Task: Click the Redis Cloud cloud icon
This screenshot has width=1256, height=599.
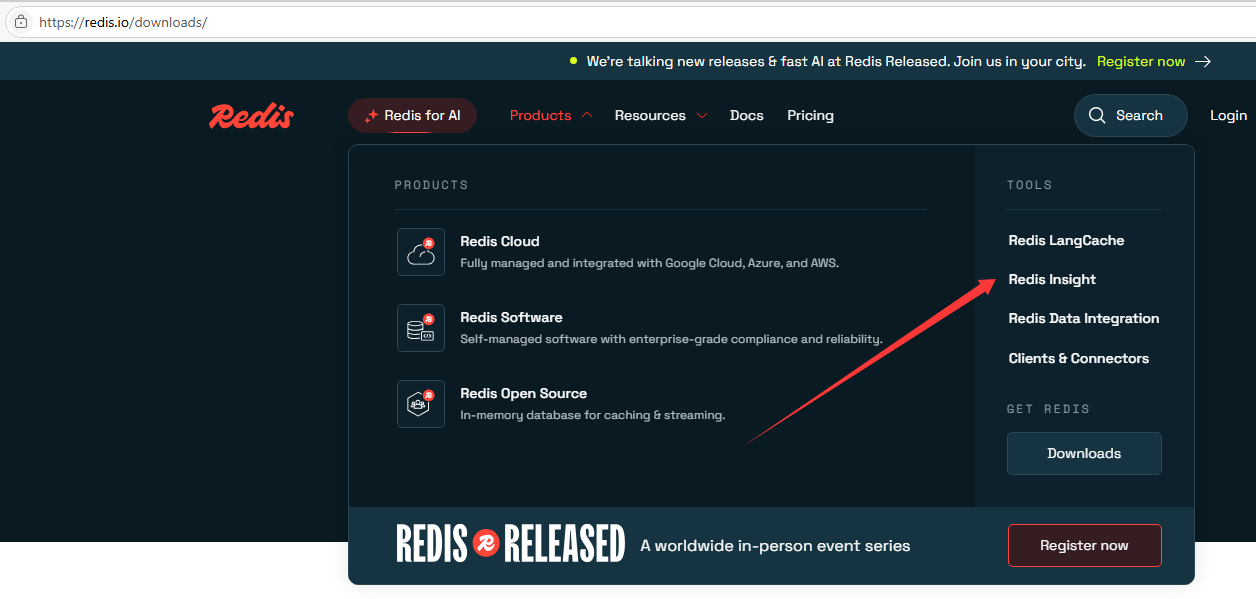Action: tap(421, 251)
